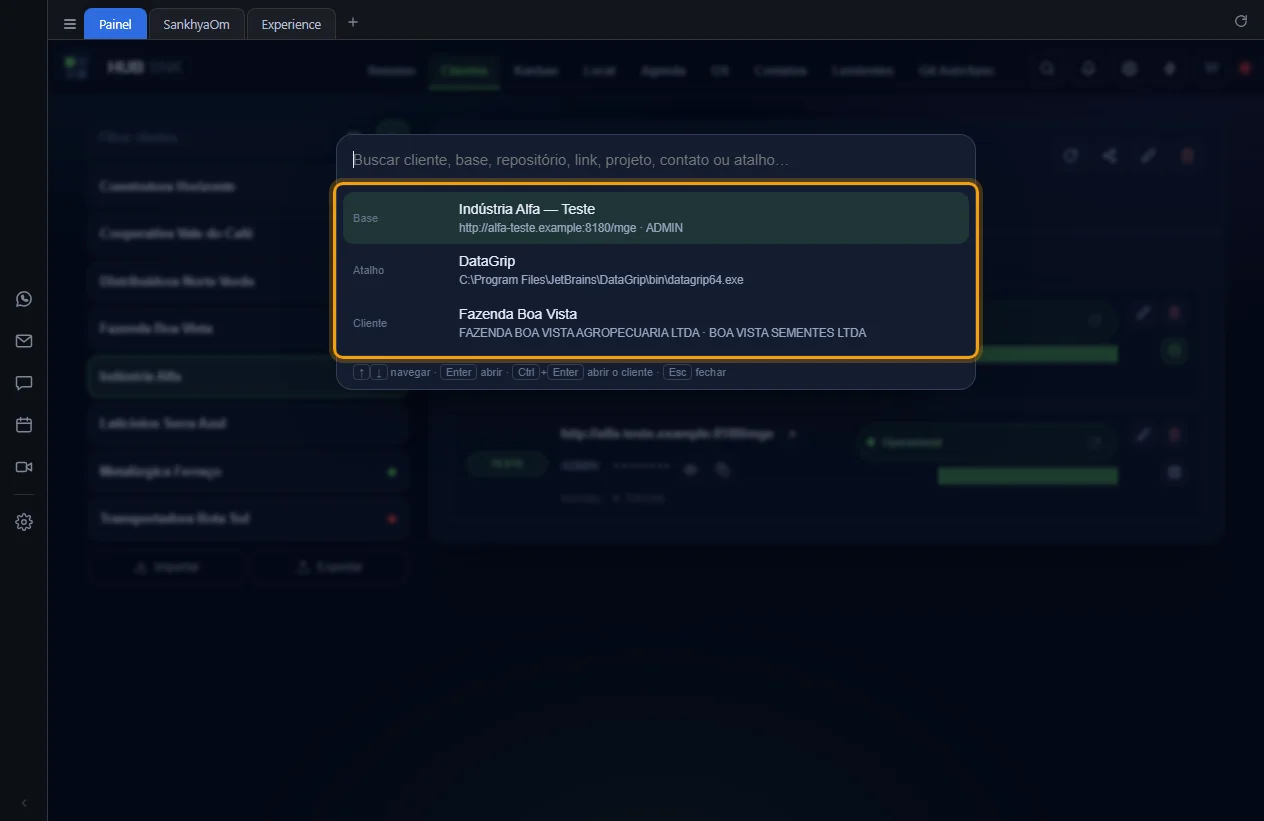1264x821 pixels.
Task: Open settings via the gear icon
Action: 24,522
